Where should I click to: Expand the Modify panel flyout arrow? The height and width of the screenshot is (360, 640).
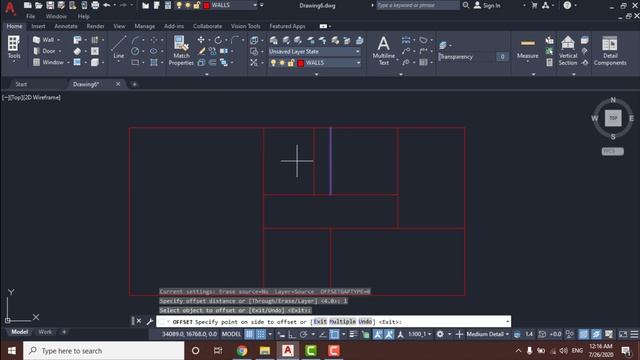207,74
